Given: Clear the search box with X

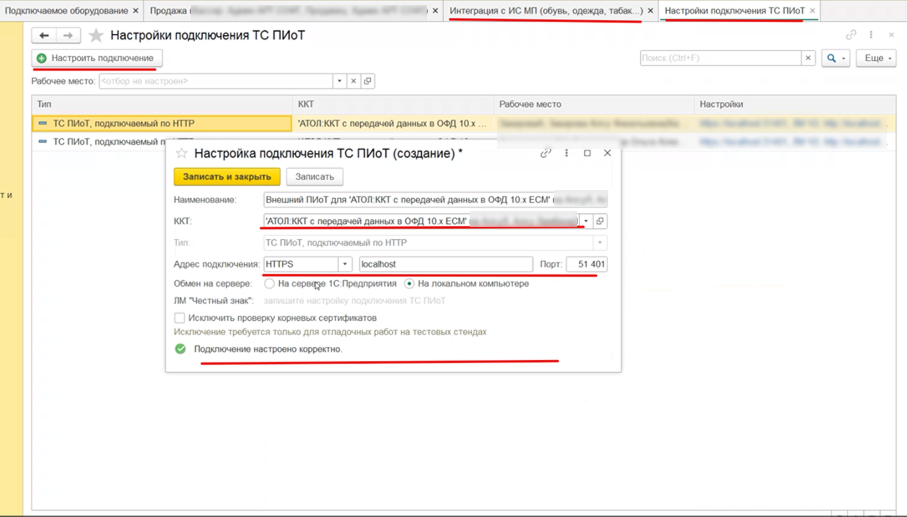Looking at the screenshot, I should pos(808,58).
